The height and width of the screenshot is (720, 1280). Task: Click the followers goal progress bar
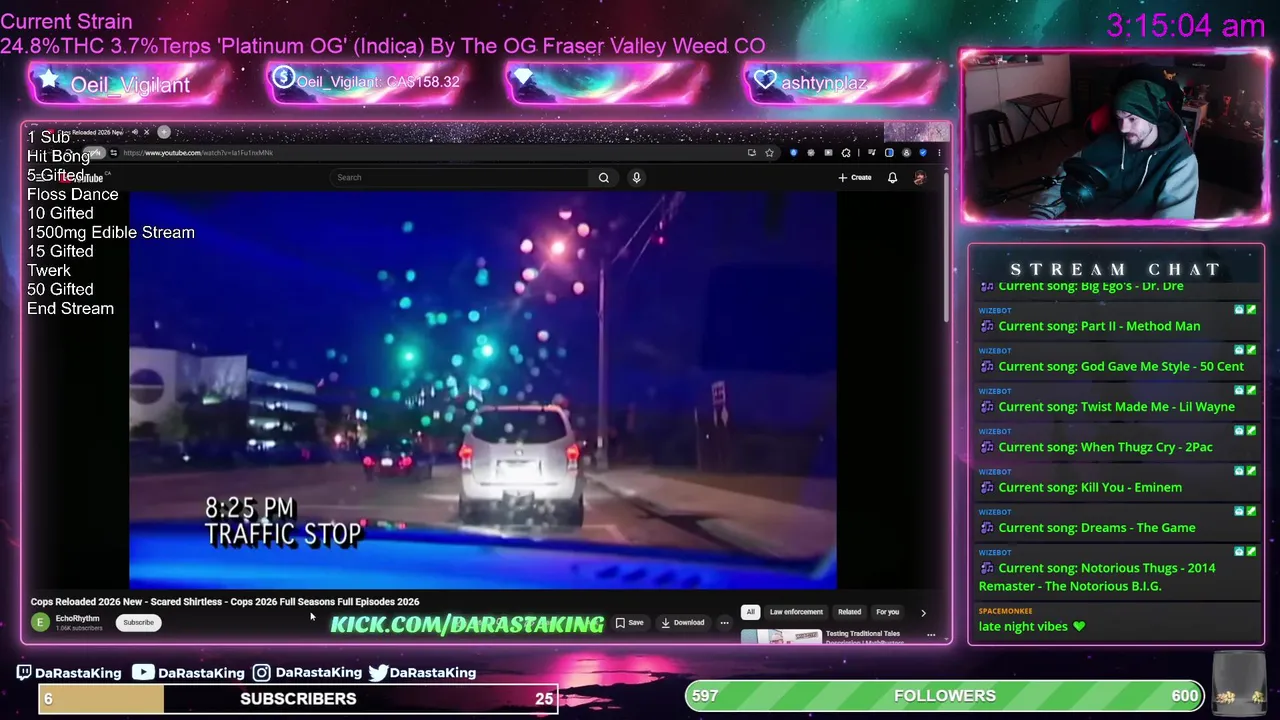click(x=945, y=695)
